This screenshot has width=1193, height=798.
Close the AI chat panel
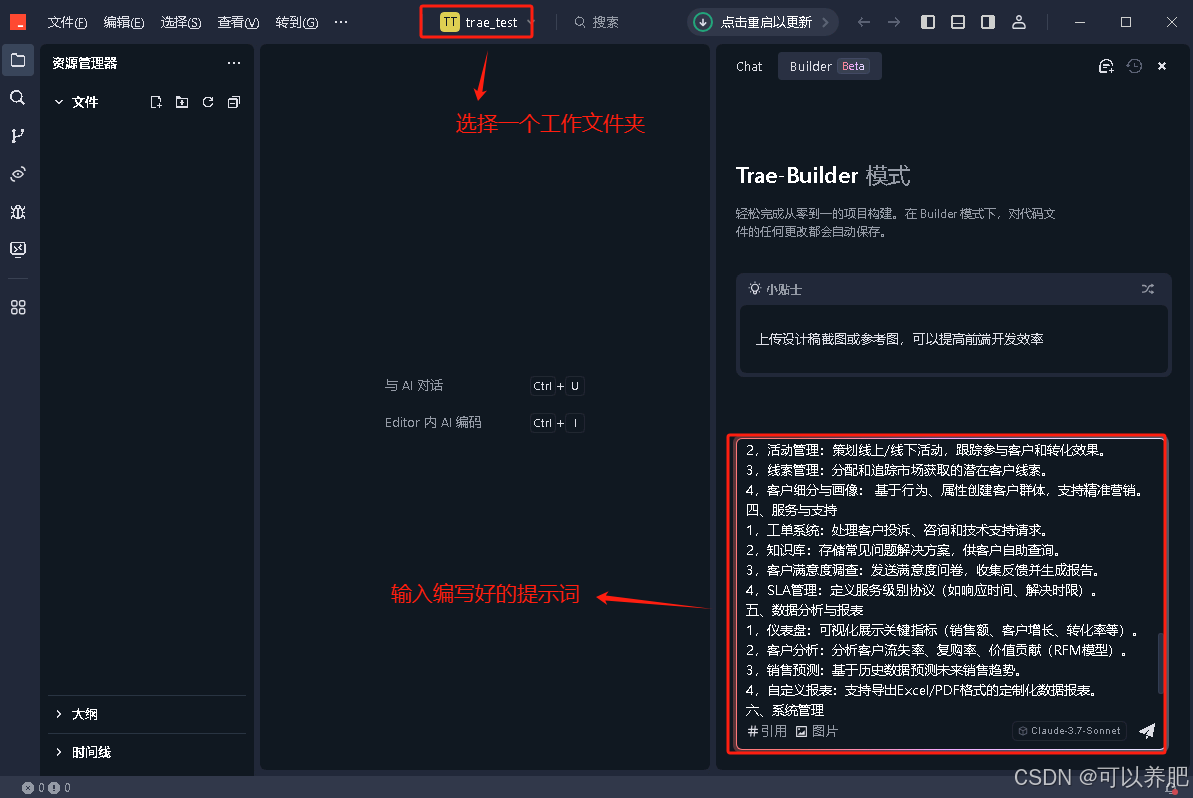[1162, 66]
